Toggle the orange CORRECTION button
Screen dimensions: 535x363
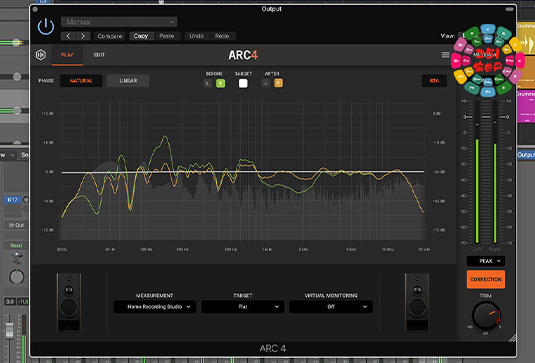pyautogui.click(x=486, y=279)
